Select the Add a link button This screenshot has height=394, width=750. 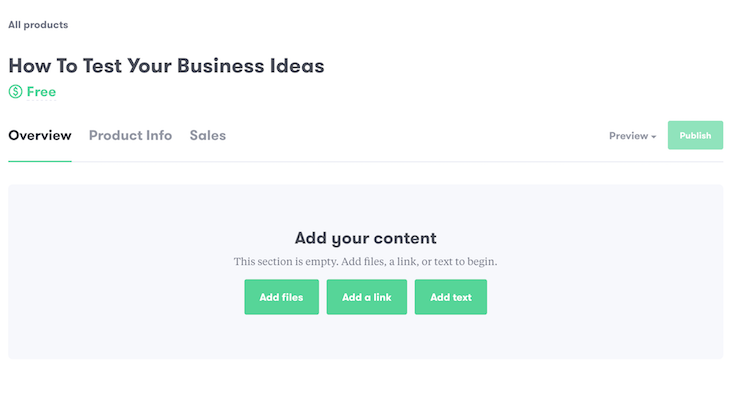click(x=366, y=297)
